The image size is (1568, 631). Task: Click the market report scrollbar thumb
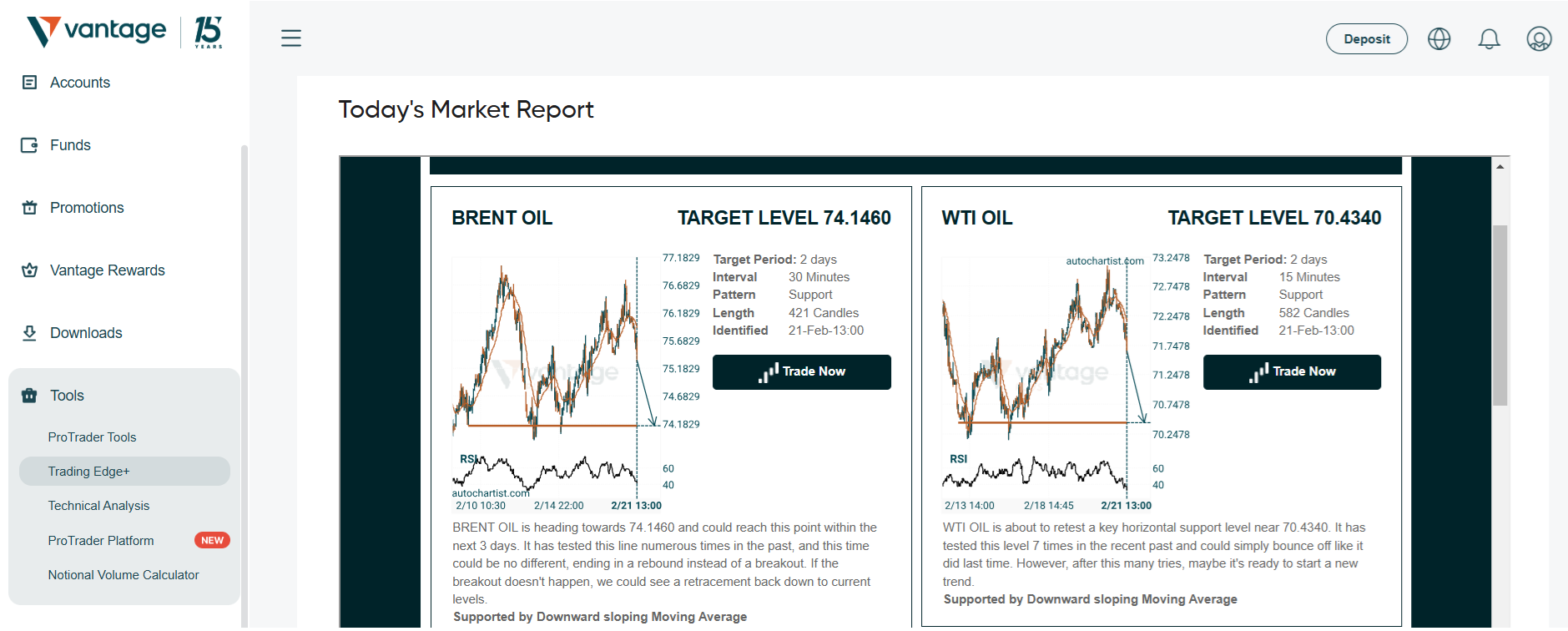coord(1500,315)
